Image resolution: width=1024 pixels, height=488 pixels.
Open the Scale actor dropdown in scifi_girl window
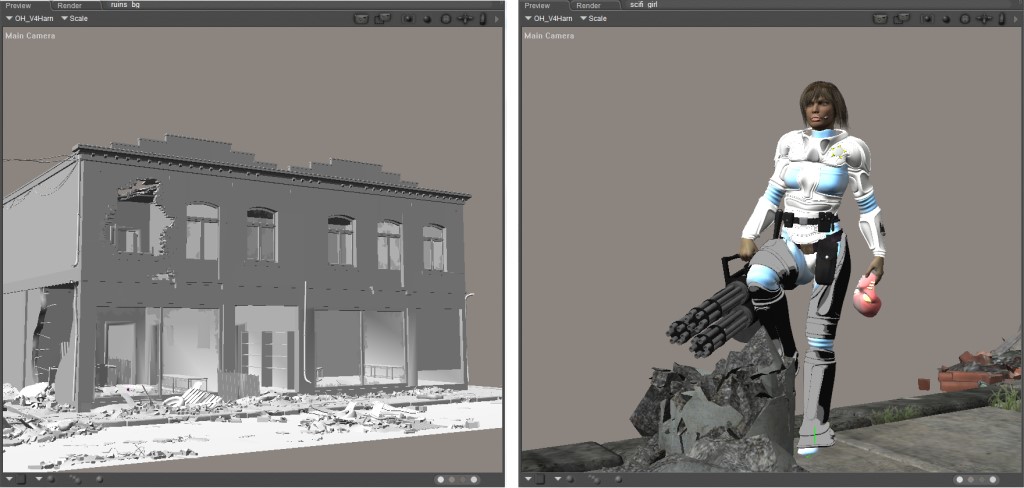click(594, 18)
